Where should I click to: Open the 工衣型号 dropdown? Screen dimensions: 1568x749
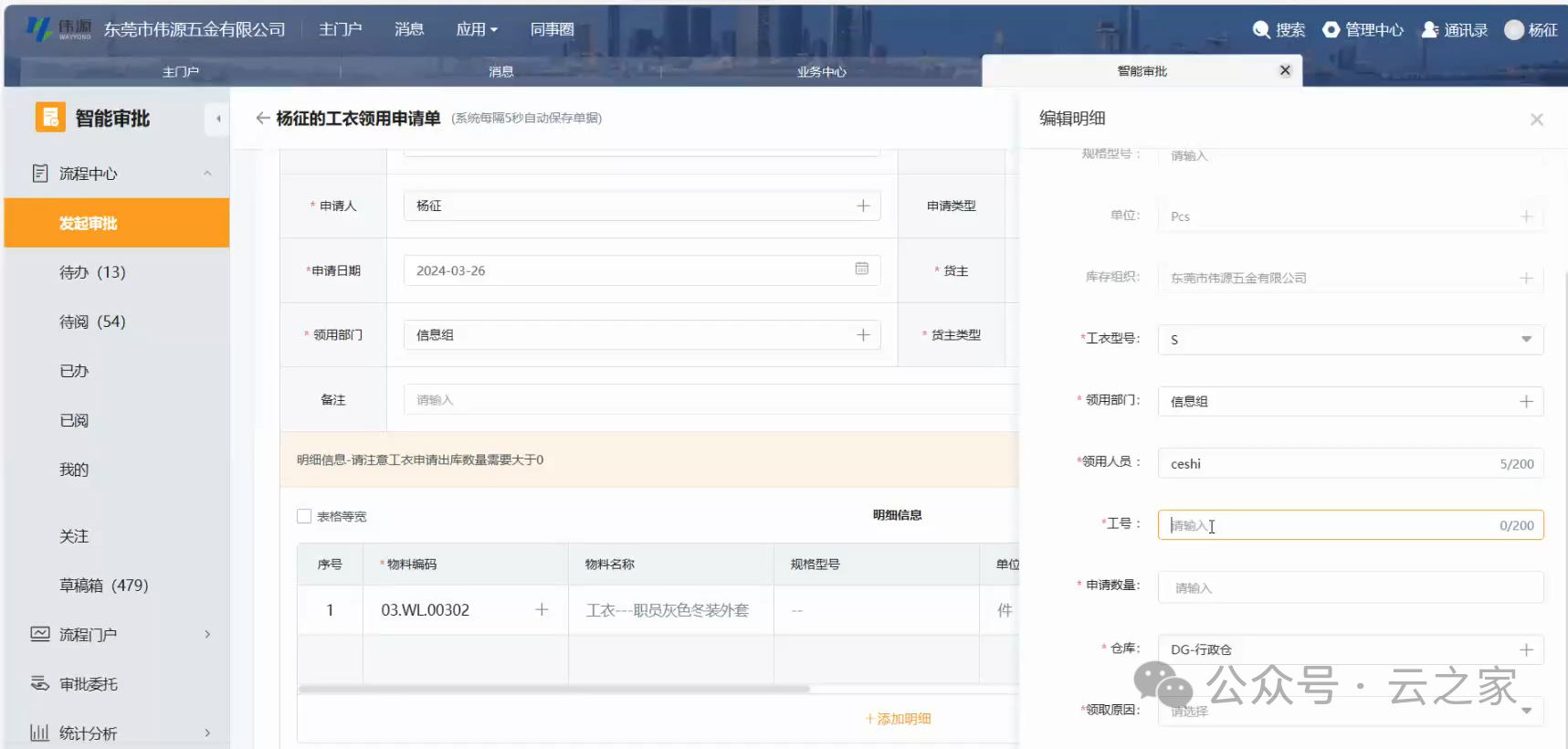coord(1525,339)
